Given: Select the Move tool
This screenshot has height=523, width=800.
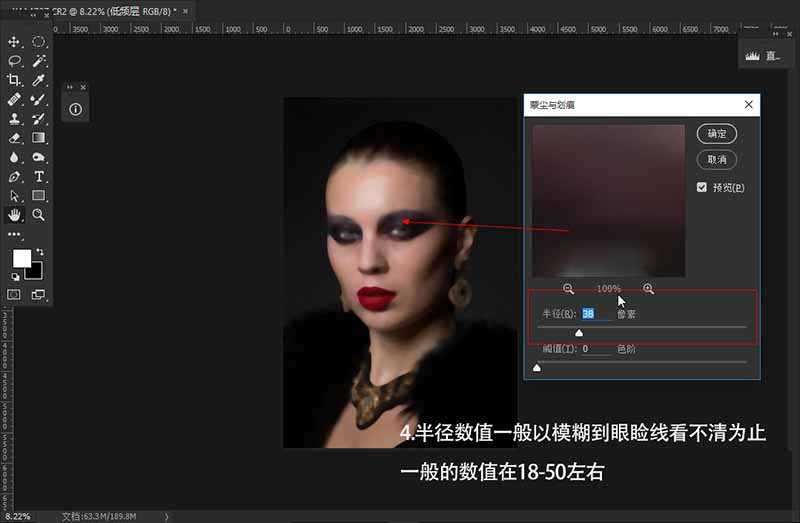Looking at the screenshot, I should click(x=14, y=42).
